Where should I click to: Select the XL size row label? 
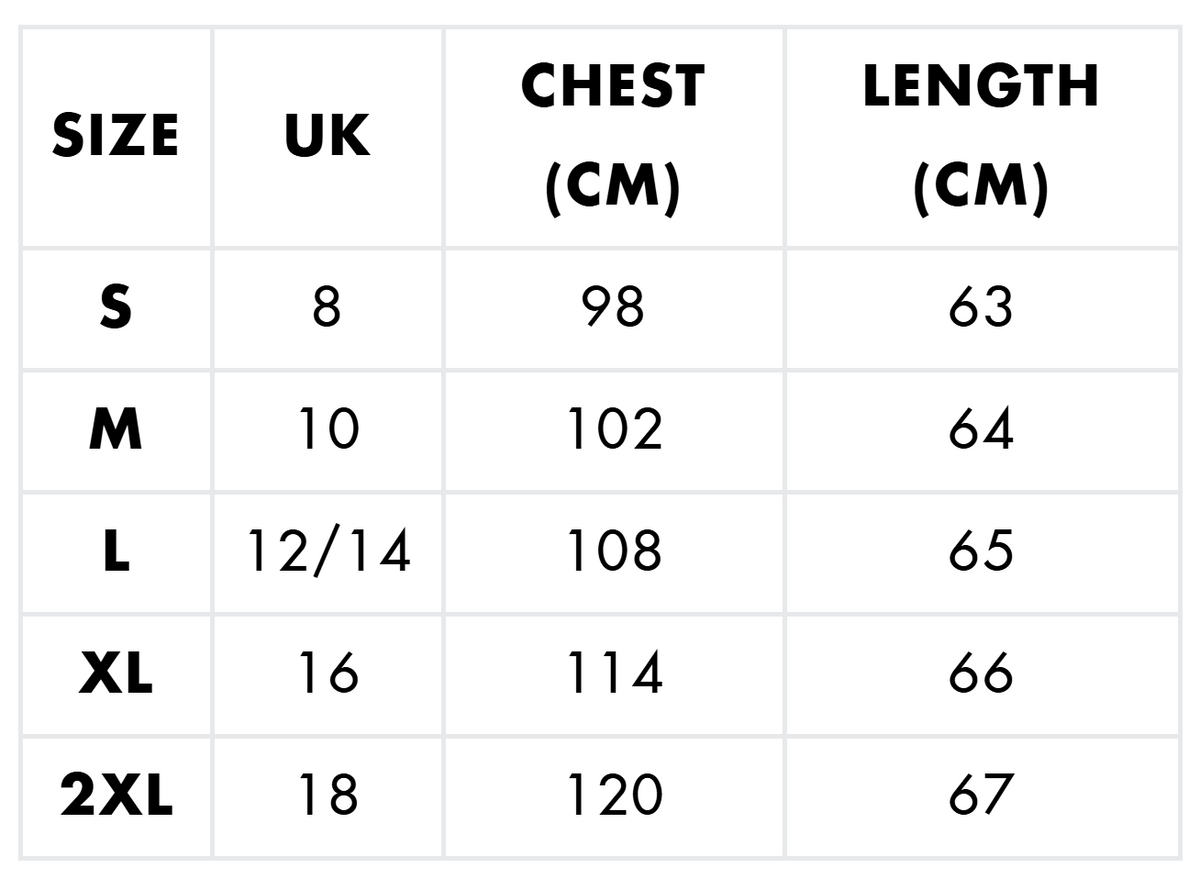point(116,675)
